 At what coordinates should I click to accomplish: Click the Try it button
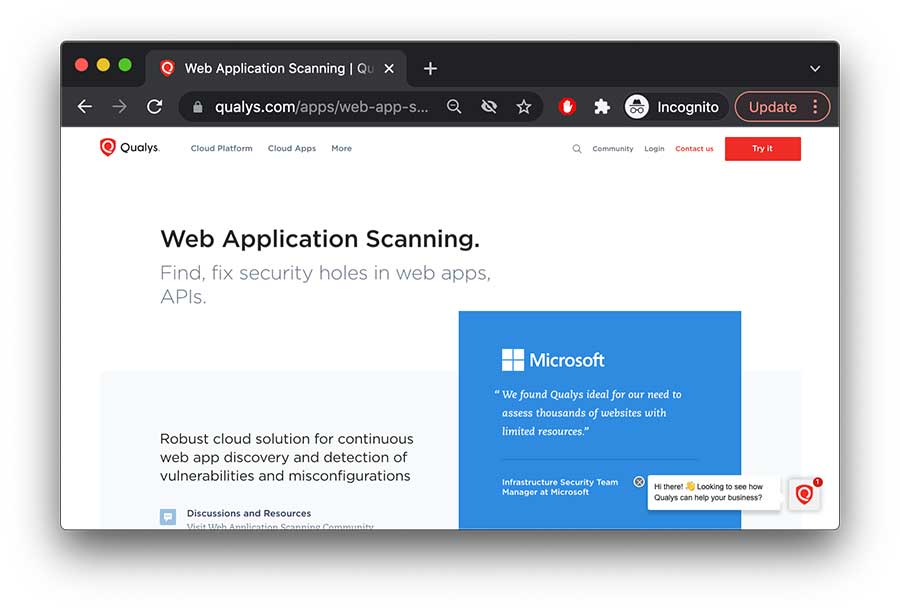pyautogui.click(x=763, y=148)
